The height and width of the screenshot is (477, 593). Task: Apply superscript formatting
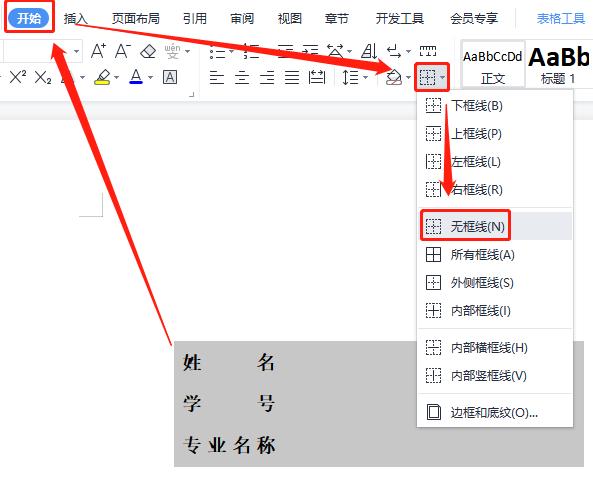(18, 77)
